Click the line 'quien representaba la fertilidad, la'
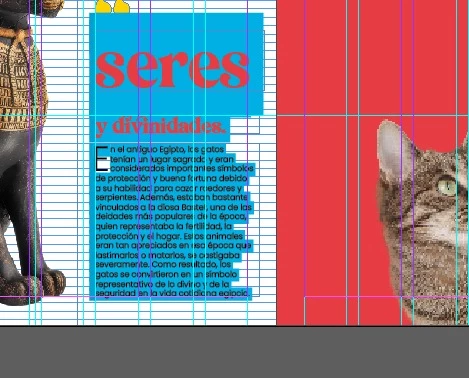 tap(164, 226)
